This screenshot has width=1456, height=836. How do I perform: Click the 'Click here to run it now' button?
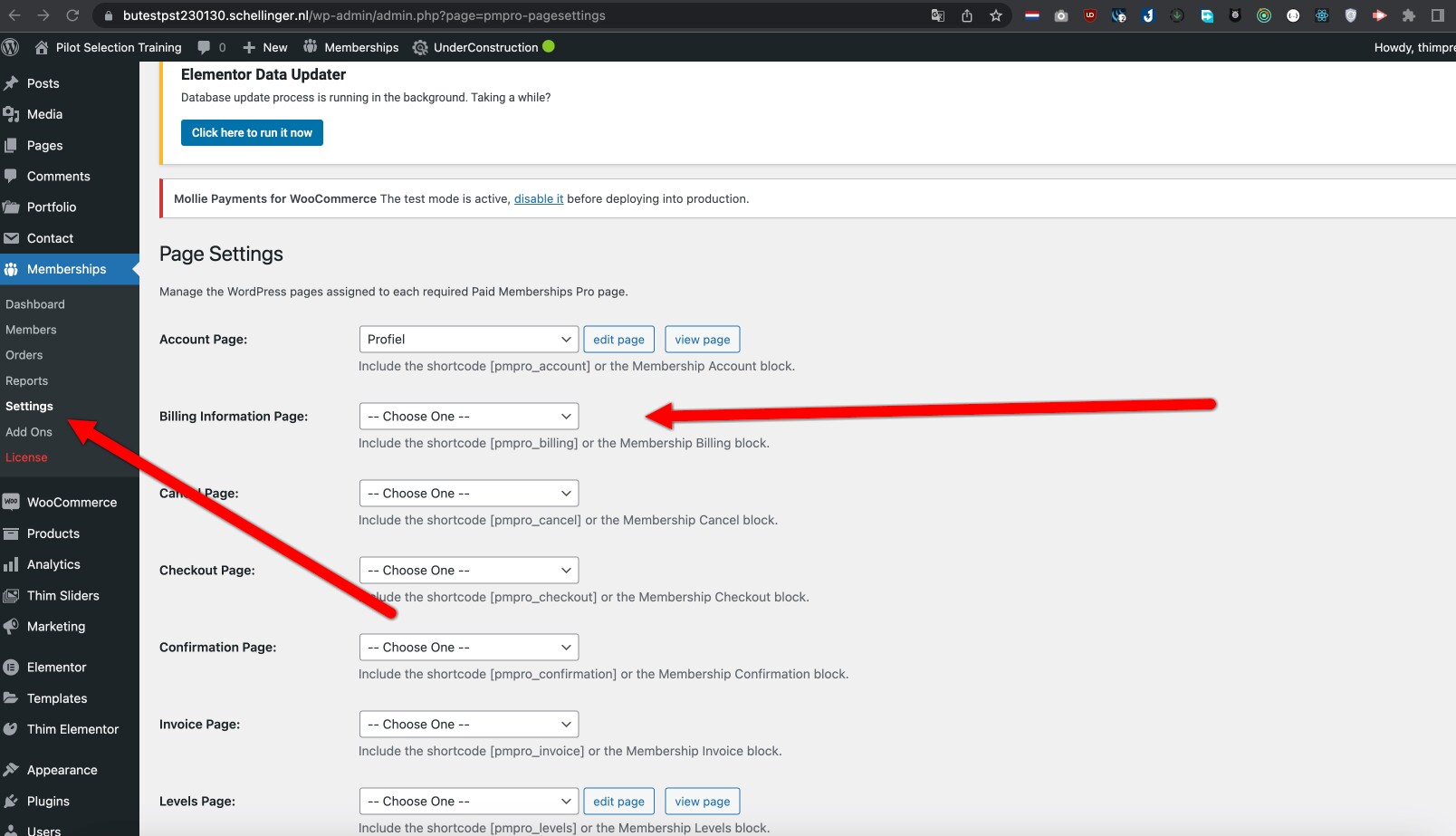(252, 132)
